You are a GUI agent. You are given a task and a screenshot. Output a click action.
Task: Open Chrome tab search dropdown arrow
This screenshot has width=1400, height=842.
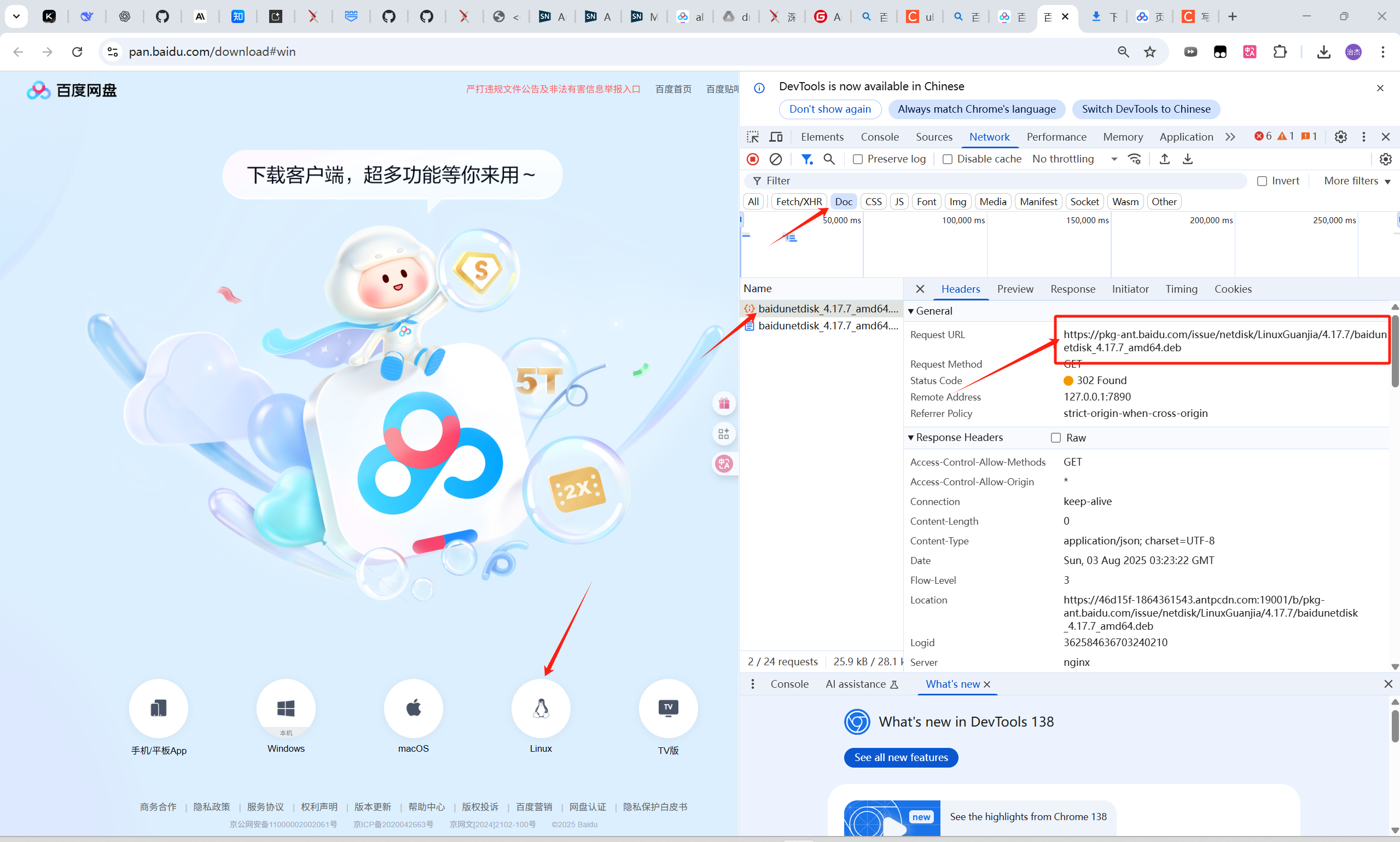pyautogui.click(x=16, y=16)
